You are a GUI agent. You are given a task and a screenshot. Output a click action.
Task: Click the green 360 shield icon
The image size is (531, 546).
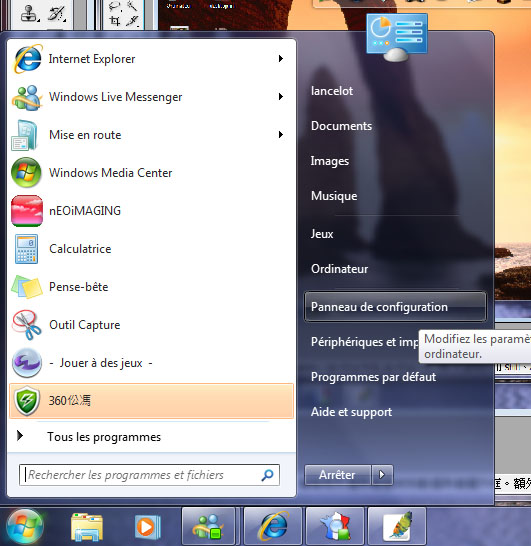pos(27,401)
